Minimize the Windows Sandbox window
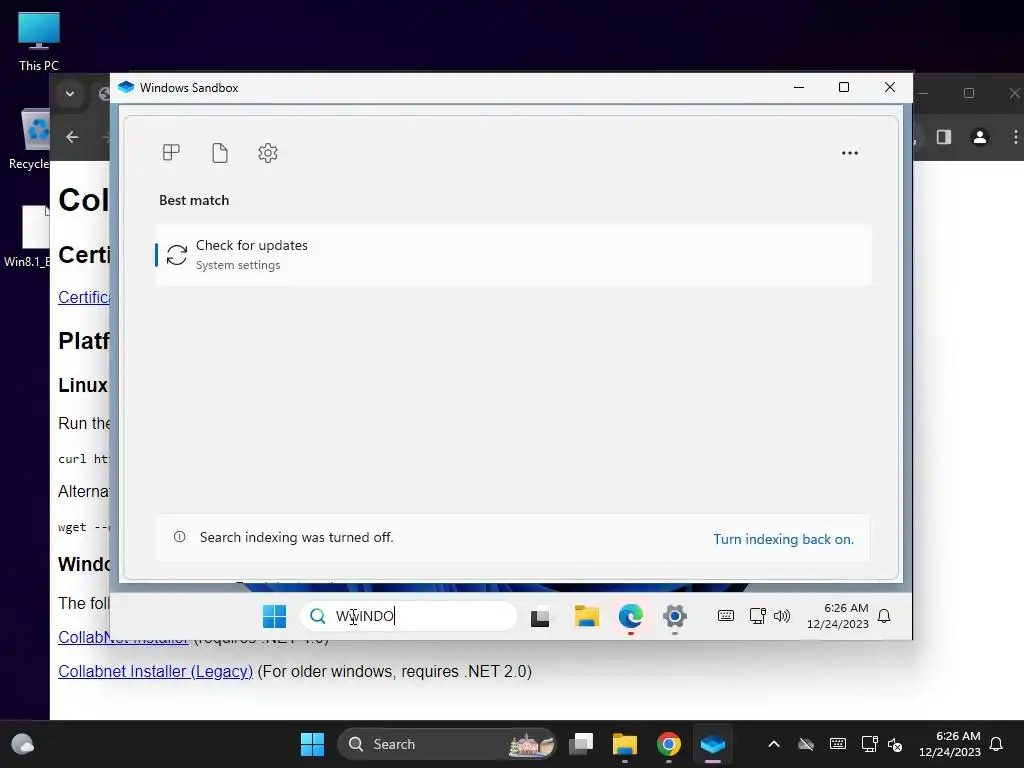Screen dimensions: 1024x768 click(799, 87)
